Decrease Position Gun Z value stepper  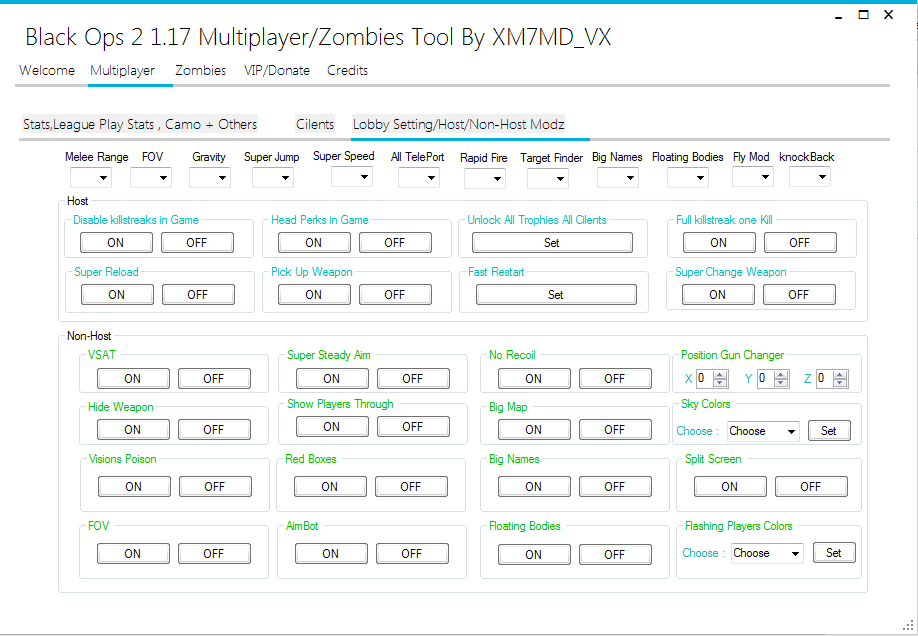click(x=840, y=383)
